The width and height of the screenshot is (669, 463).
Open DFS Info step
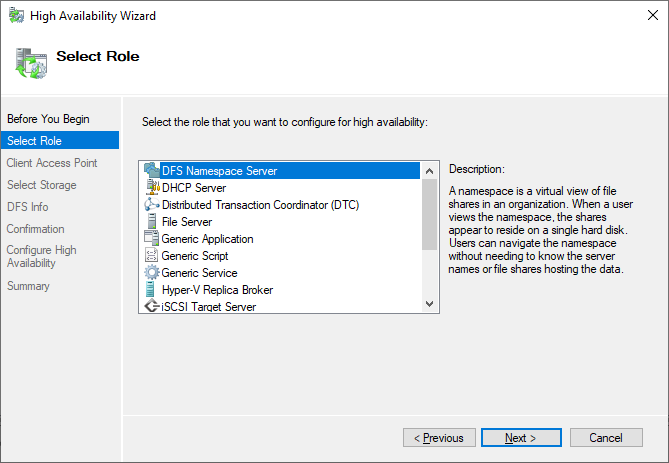tap(27, 207)
